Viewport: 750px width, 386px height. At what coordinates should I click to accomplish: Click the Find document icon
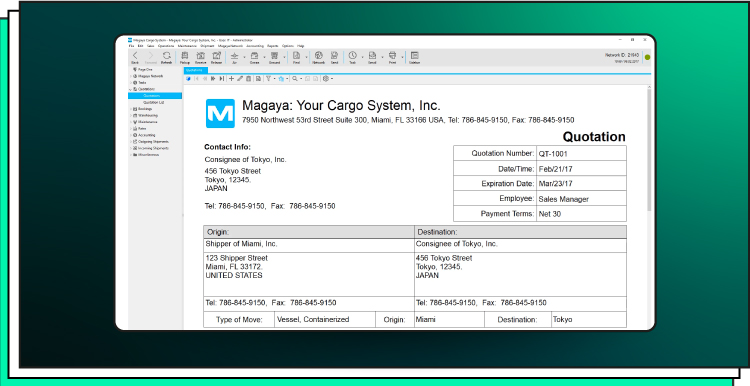296,55
